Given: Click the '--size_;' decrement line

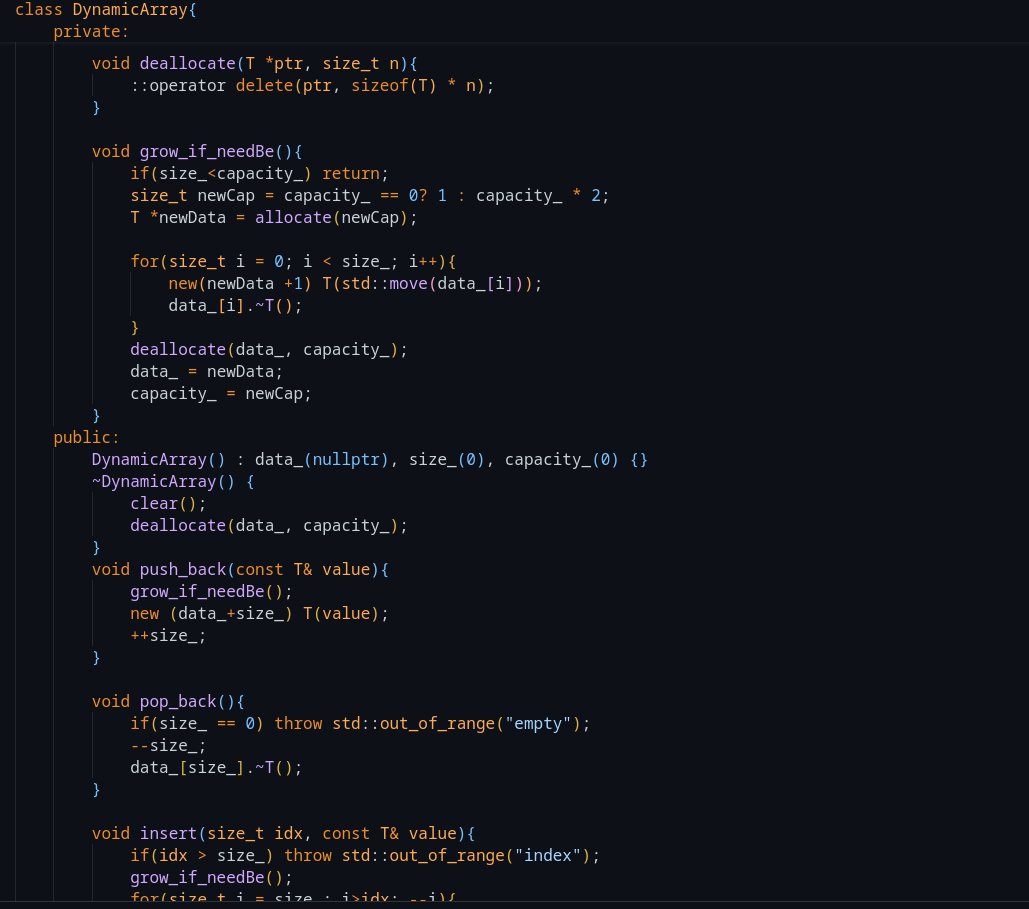Looking at the screenshot, I should pyautogui.click(x=168, y=746).
